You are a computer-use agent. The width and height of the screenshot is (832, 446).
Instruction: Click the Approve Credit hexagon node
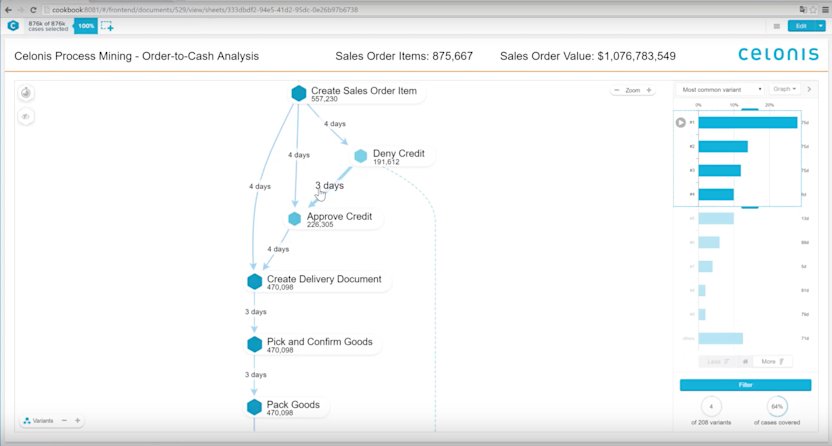click(294, 218)
